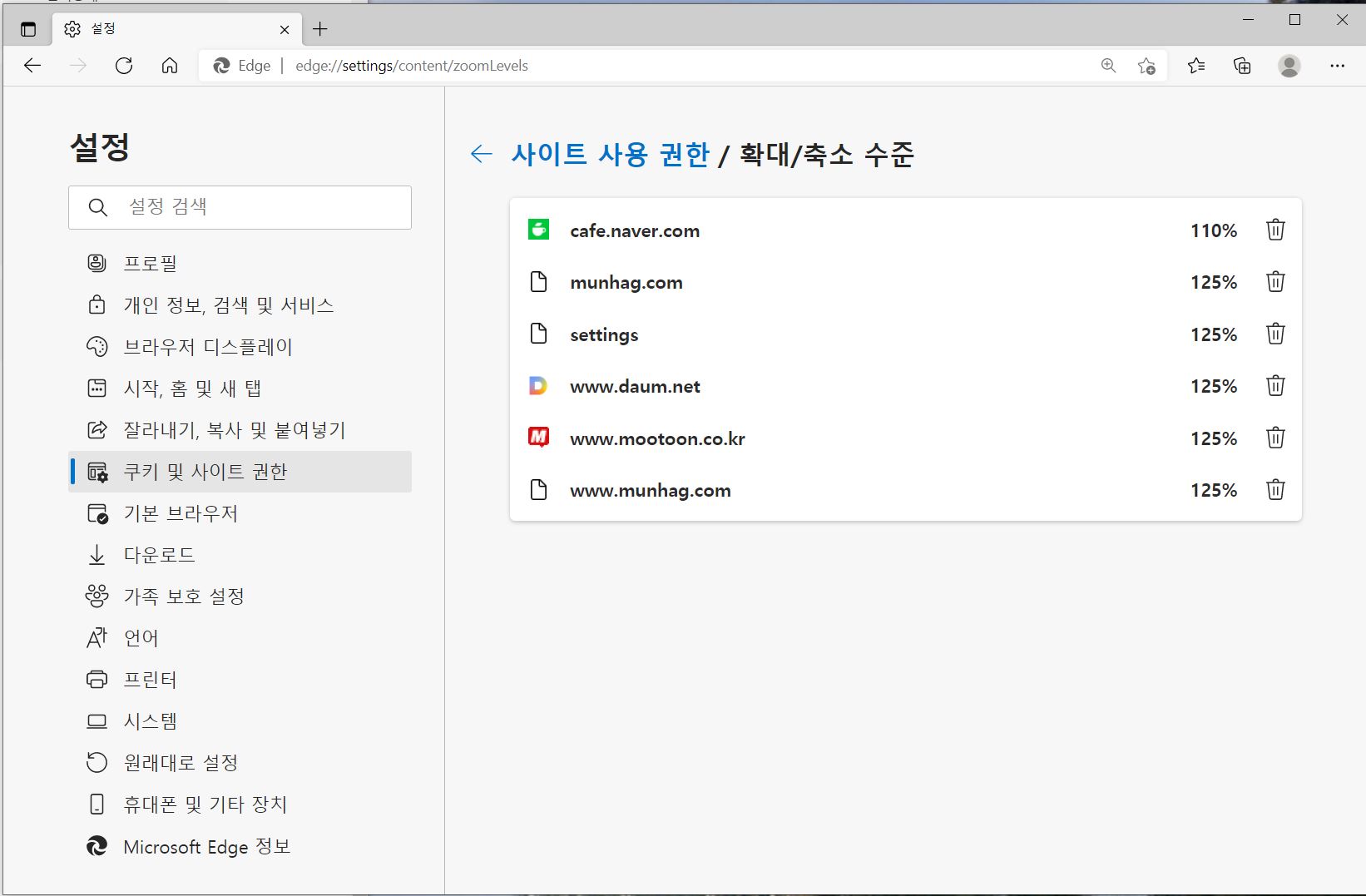
Task: Add this page to favorites
Action: (x=1146, y=66)
